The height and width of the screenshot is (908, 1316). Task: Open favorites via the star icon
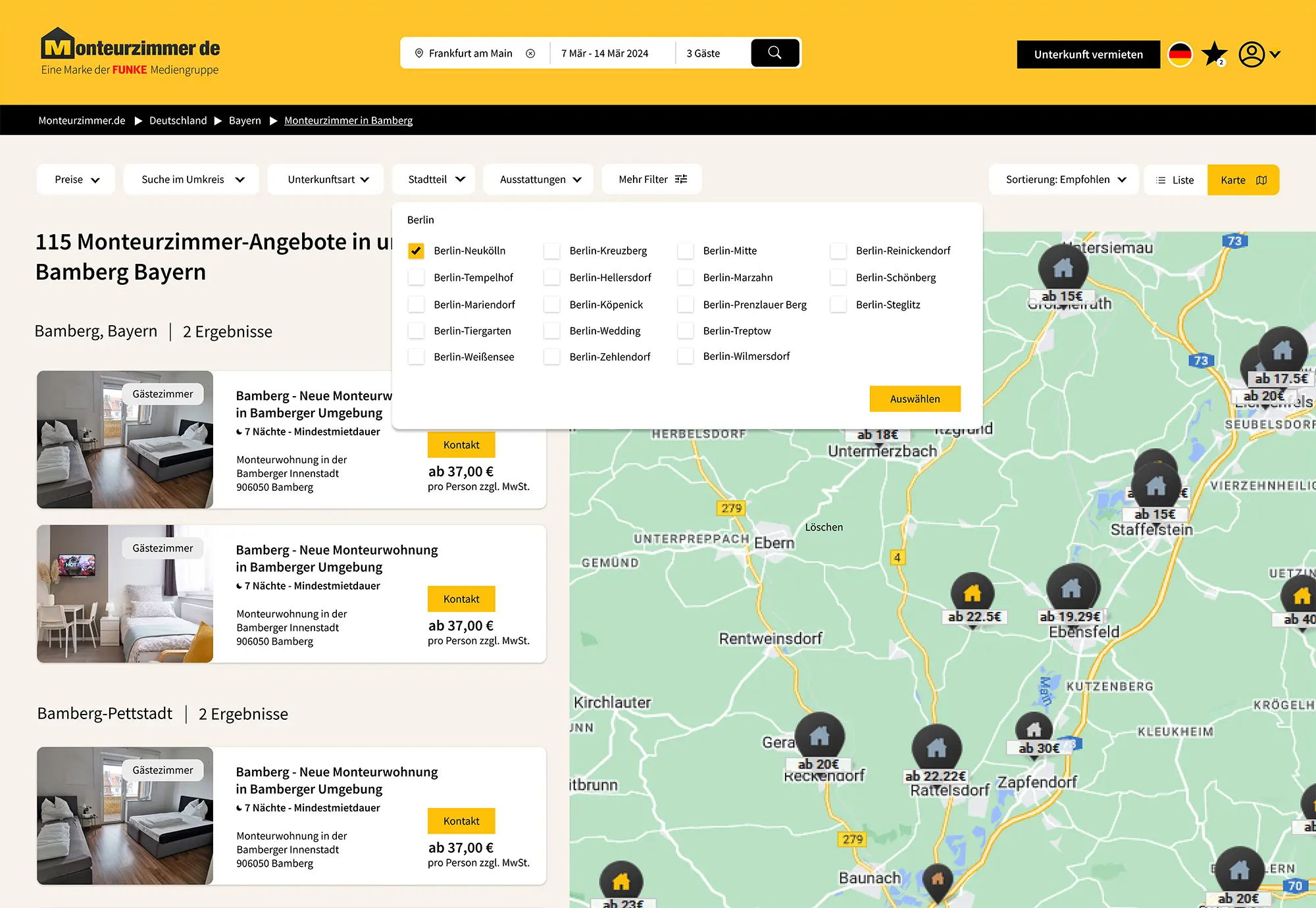(x=1215, y=54)
